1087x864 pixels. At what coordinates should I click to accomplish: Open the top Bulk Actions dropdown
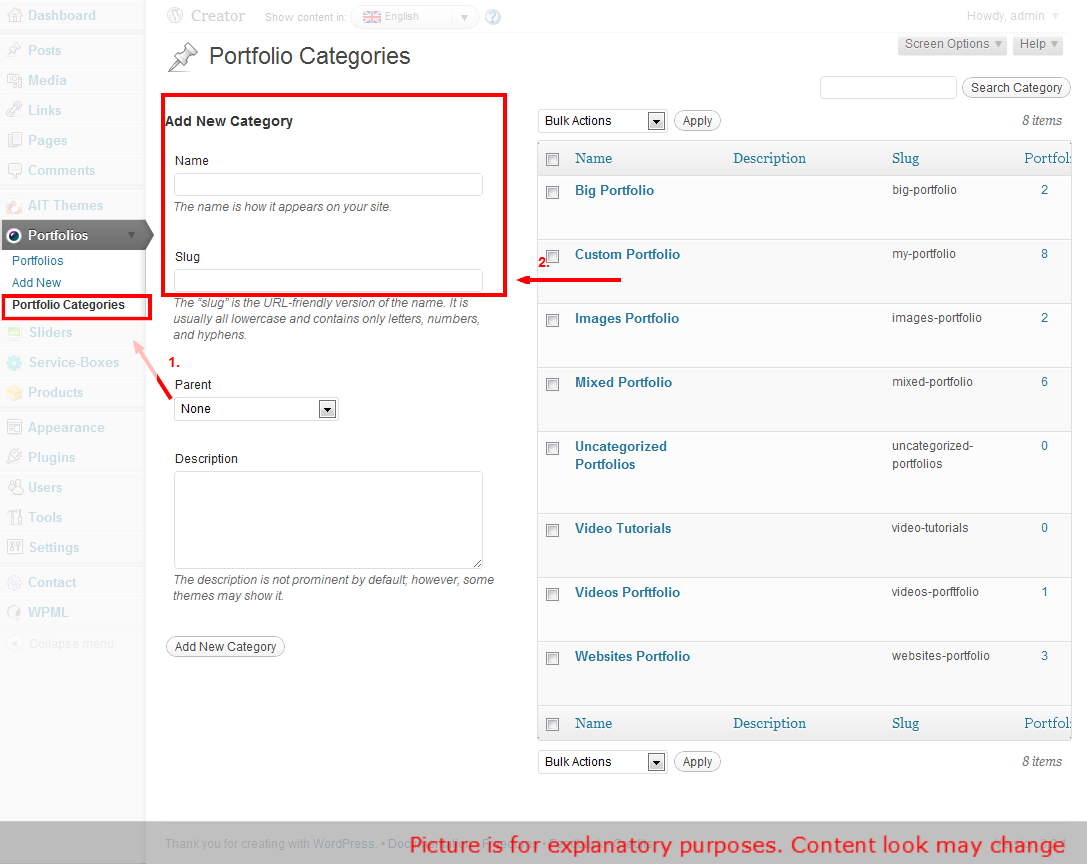click(x=602, y=121)
